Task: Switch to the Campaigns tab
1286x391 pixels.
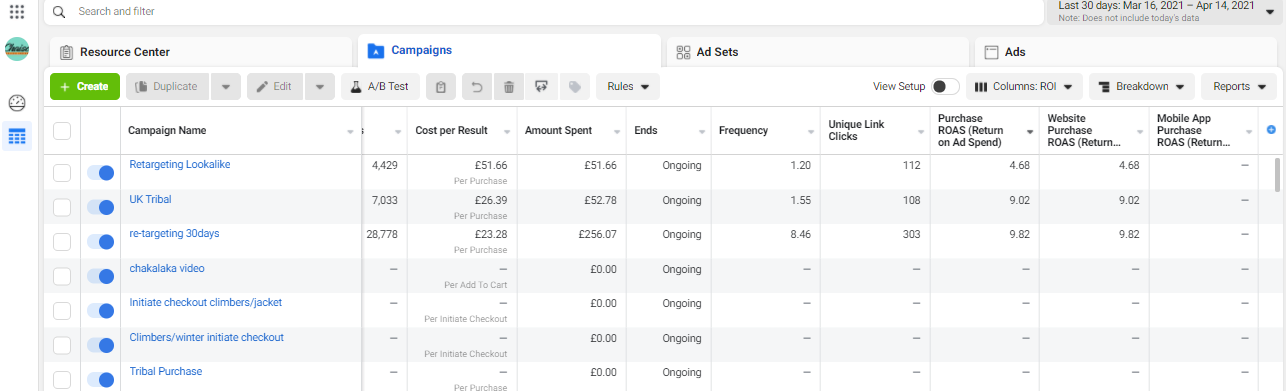Action: [509, 50]
